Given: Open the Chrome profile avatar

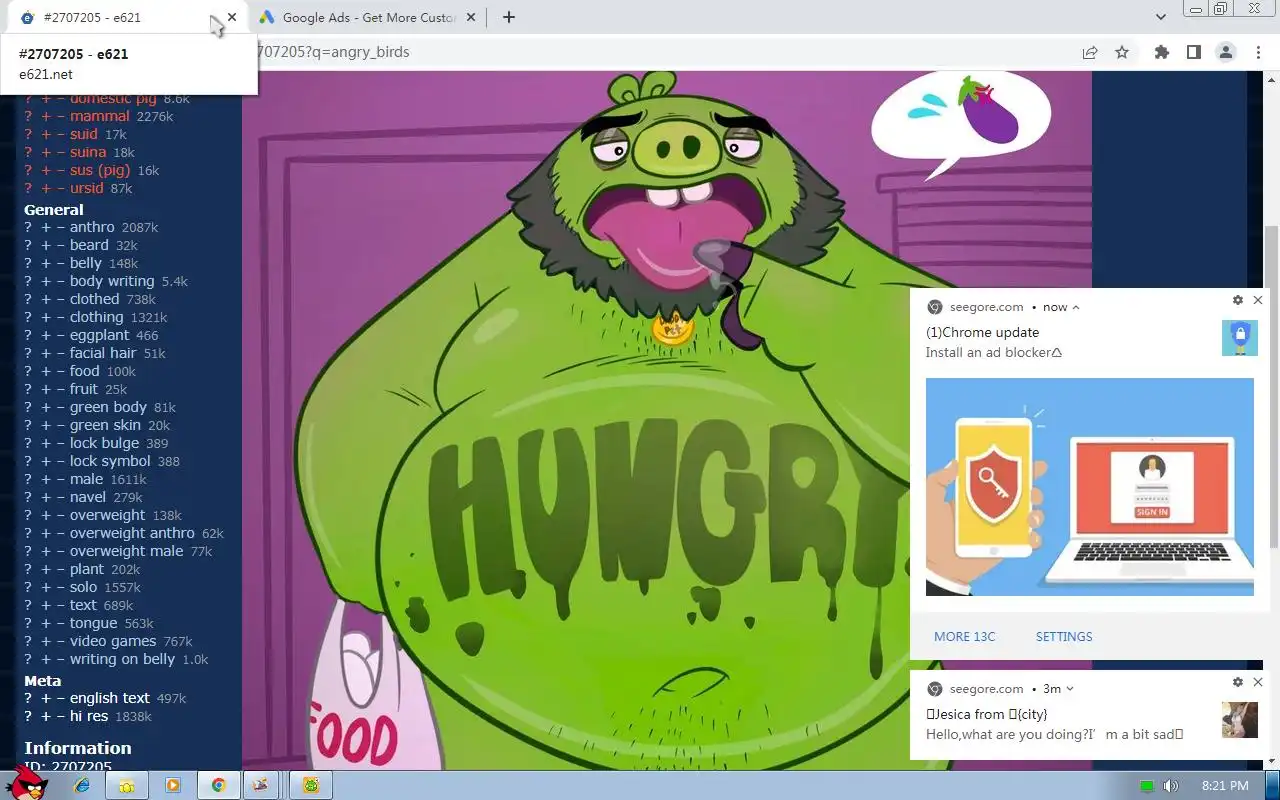Looking at the screenshot, I should [1225, 52].
